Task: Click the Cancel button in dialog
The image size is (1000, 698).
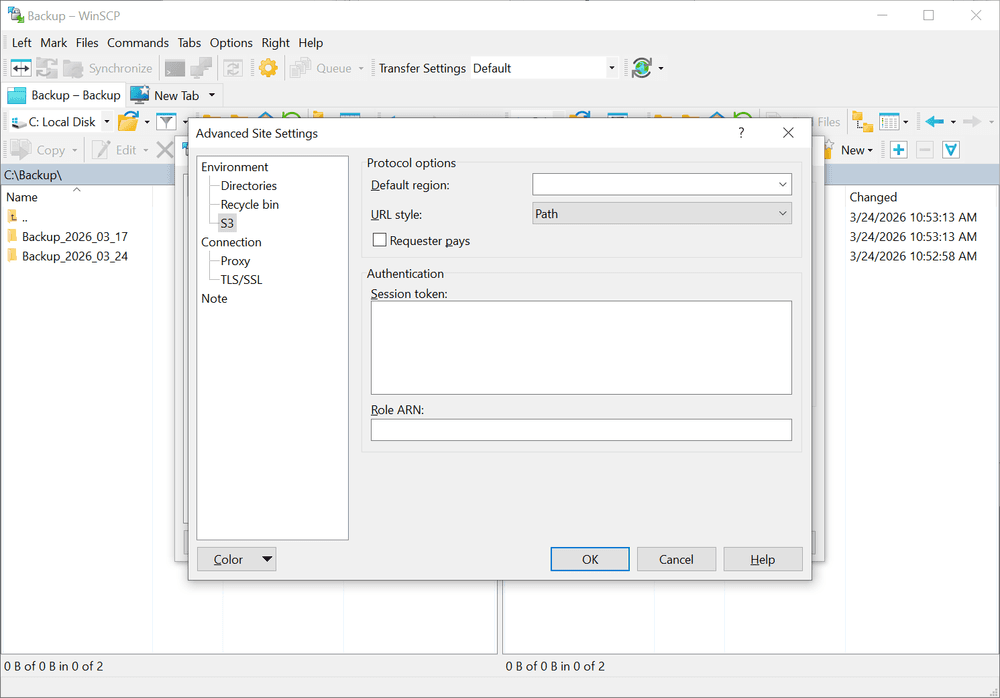Action: pos(676,559)
